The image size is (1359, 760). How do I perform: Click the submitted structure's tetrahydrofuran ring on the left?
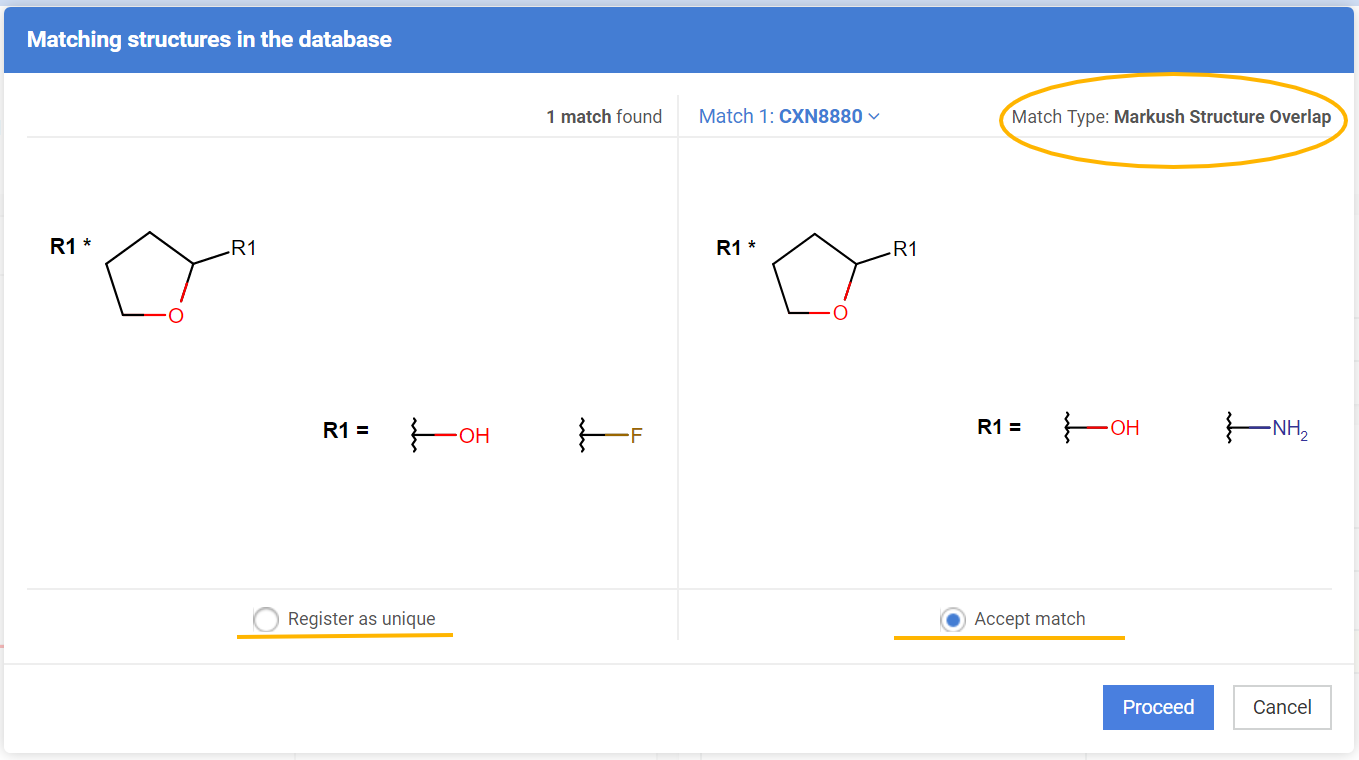click(150, 276)
